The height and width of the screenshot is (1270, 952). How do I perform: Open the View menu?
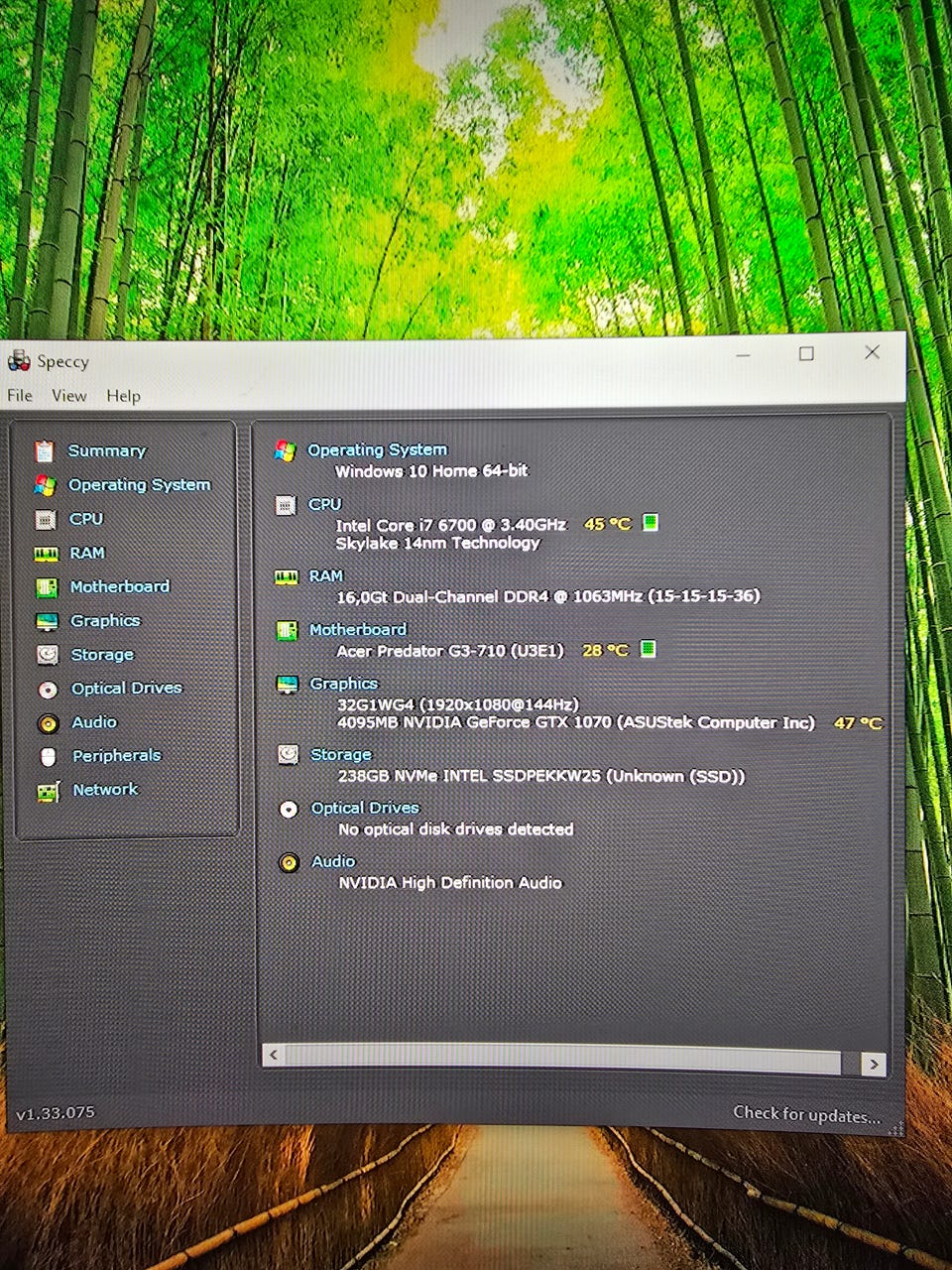pos(69,396)
